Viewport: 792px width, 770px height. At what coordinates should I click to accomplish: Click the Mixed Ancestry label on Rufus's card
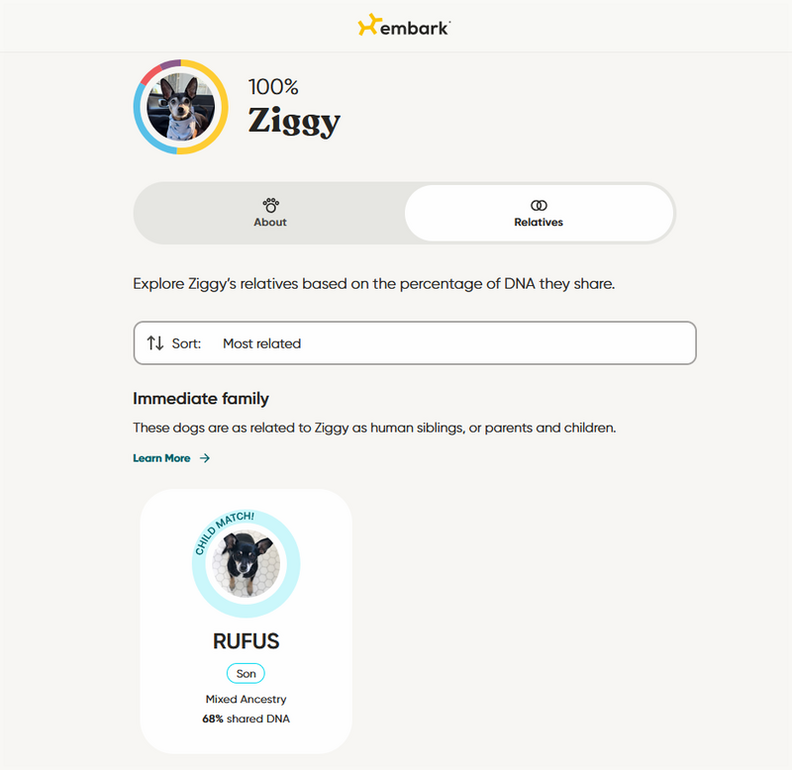pos(246,699)
